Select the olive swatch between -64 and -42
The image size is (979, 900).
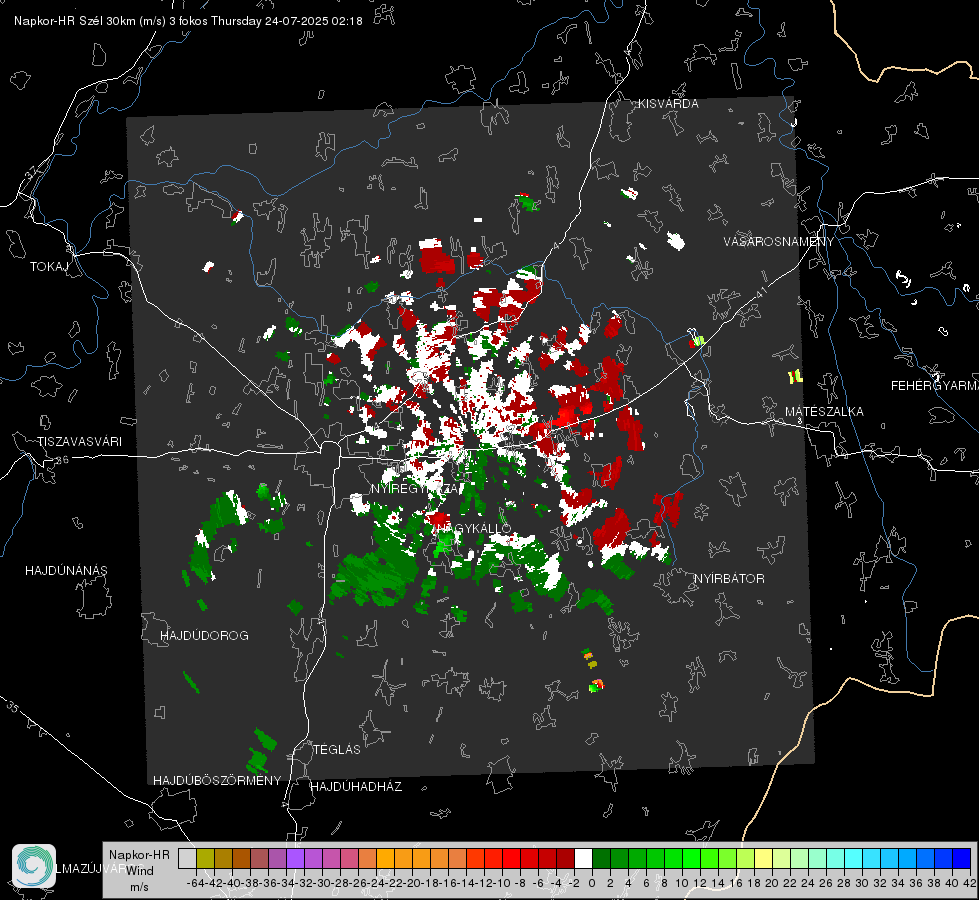205,858
